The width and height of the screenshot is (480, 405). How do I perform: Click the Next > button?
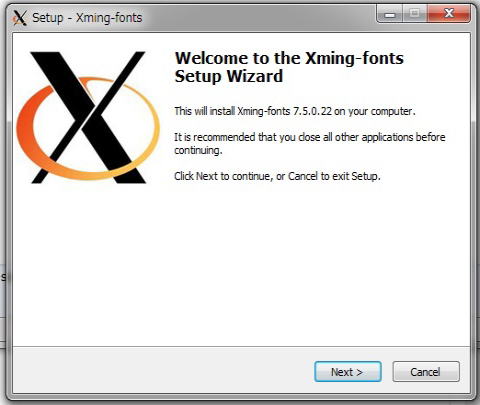pos(348,372)
